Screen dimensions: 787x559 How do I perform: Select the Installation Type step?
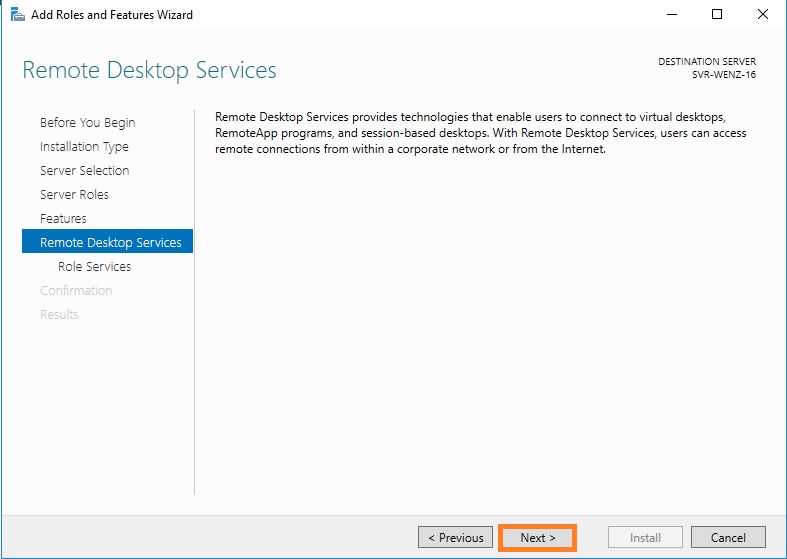pos(84,147)
